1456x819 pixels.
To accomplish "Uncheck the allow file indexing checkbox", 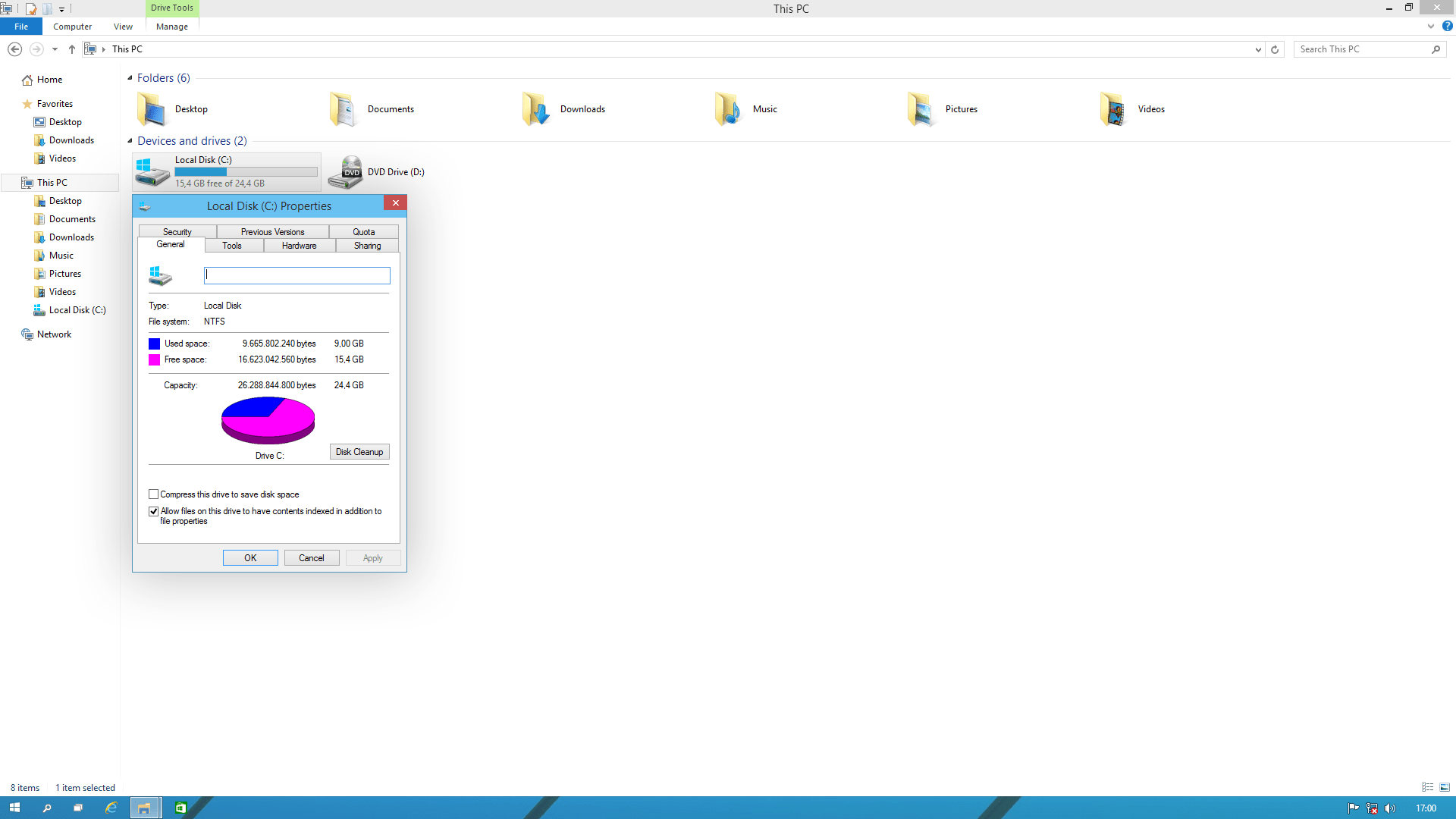I will [154, 511].
